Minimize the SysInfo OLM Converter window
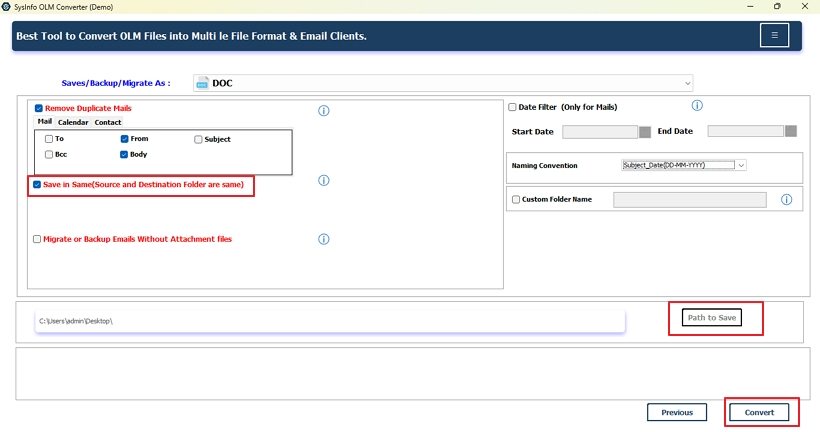 [750, 6]
